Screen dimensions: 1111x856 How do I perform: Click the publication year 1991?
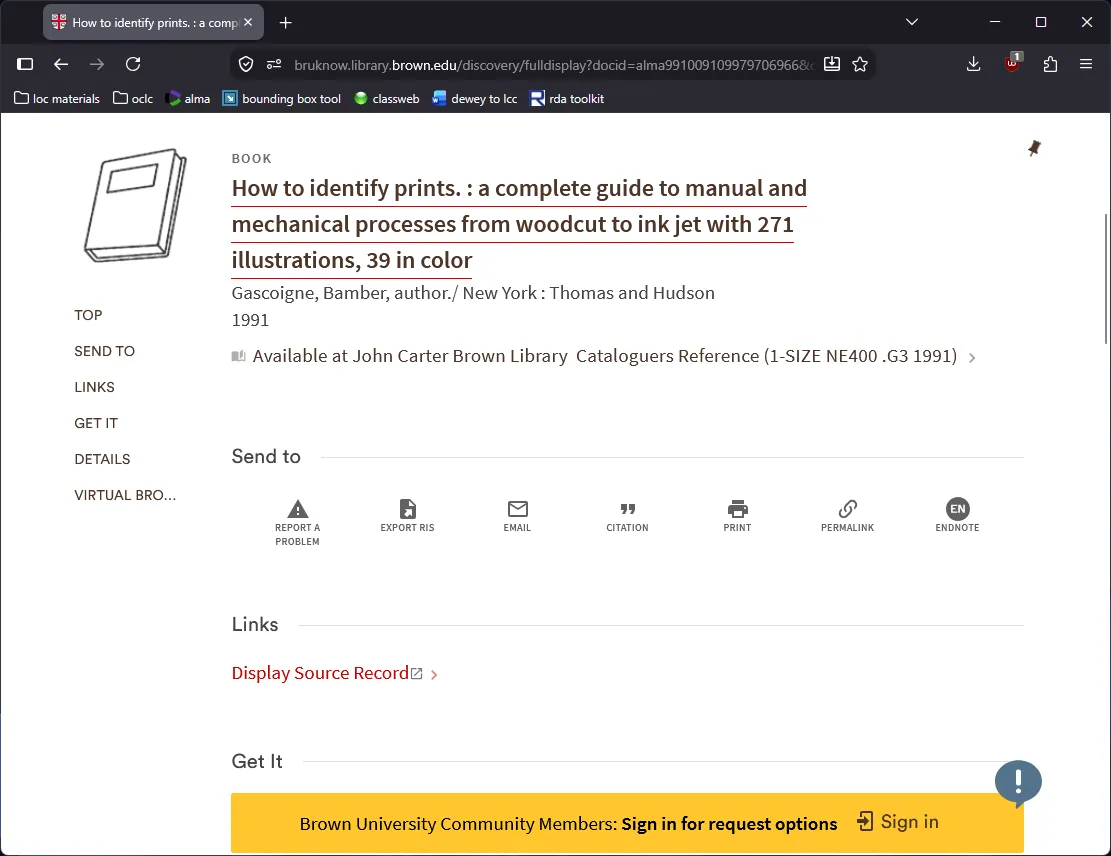(x=250, y=320)
